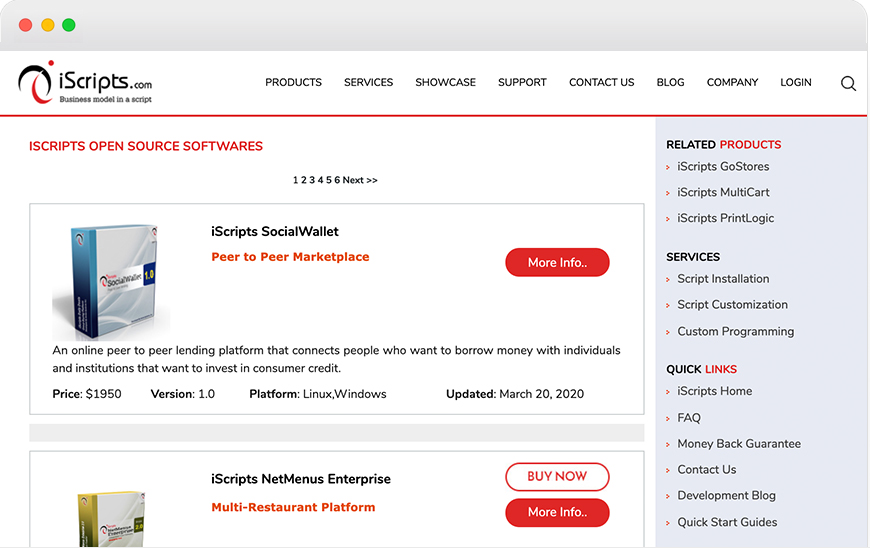The image size is (870, 548).
Task: Open the FAQ quick link
Action: tap(689, 418)
